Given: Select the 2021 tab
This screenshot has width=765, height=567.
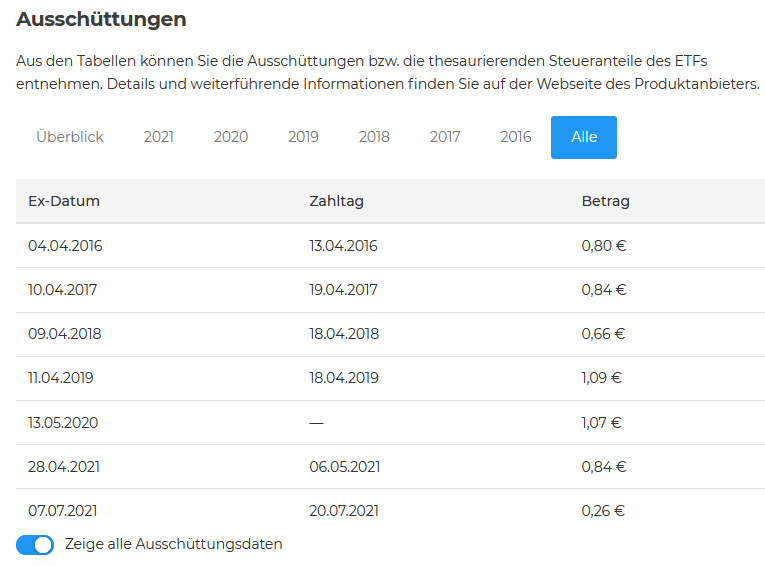Looking at the screenshot, I should [158, 137].
